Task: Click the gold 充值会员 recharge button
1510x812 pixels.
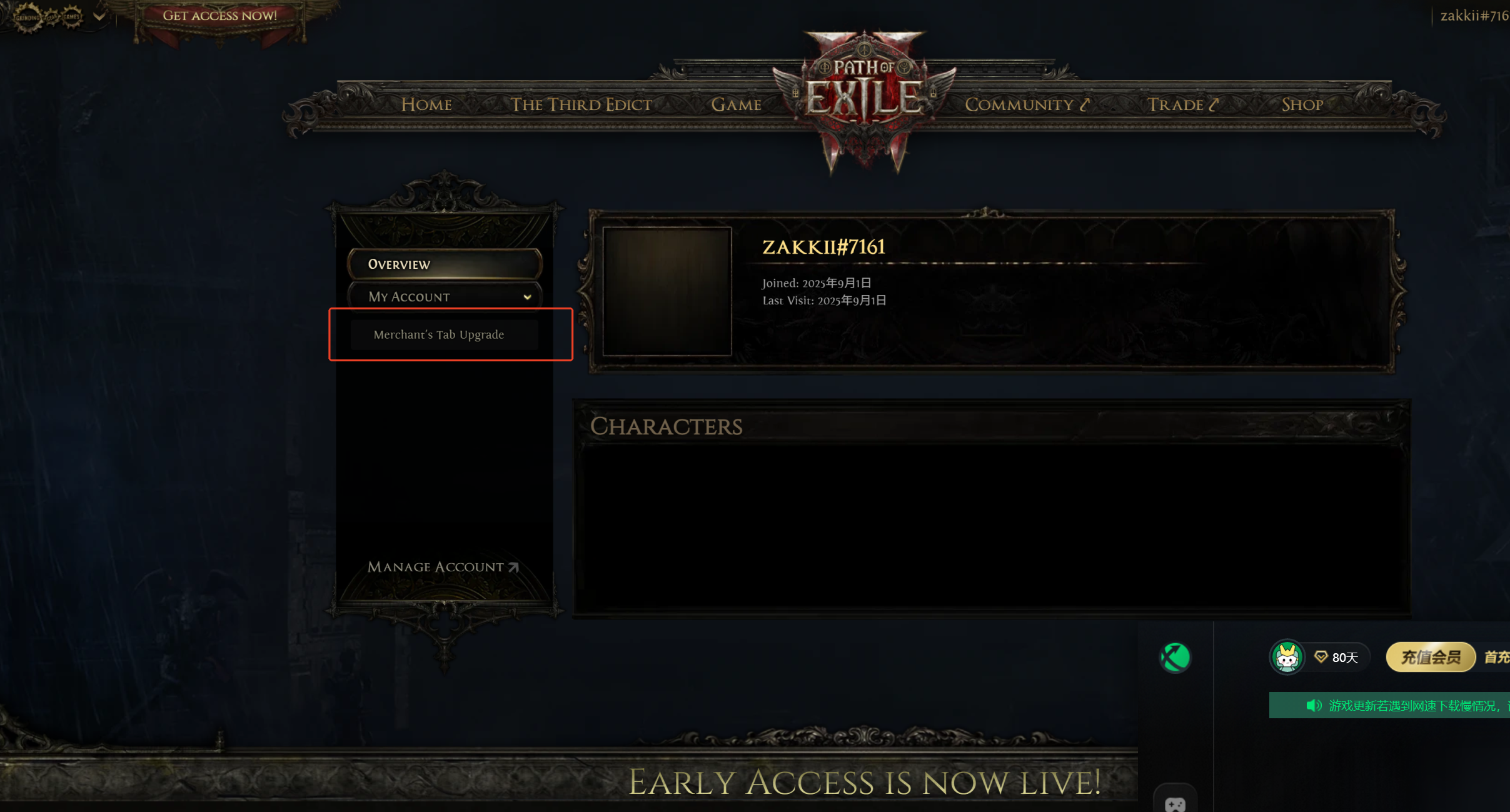Action: click(x=1431, y=658)
